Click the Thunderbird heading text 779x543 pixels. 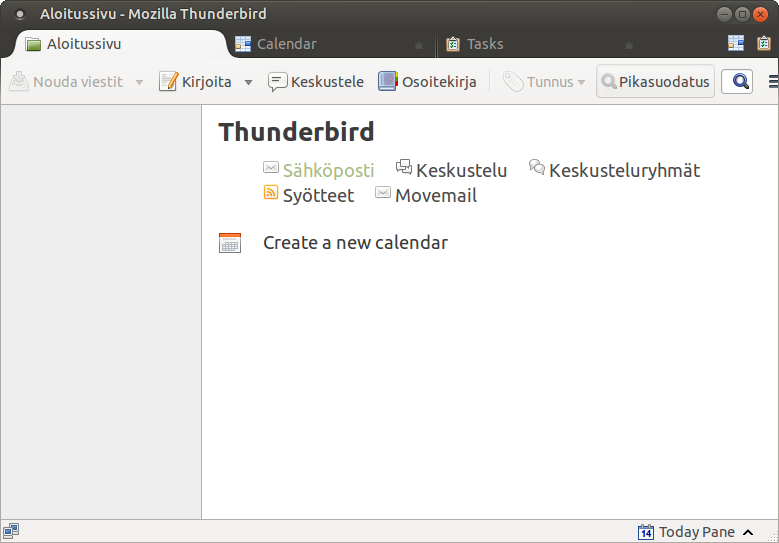[x=296, y=132]
